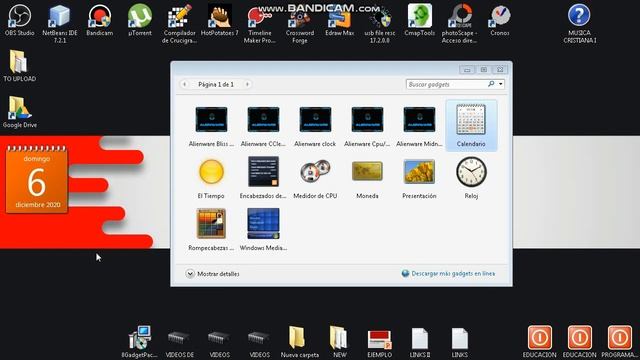Choose the Rompecabezas puzzle gadget
The height and width of the screenshot is (360, 640).
click(x=211, y=229)
